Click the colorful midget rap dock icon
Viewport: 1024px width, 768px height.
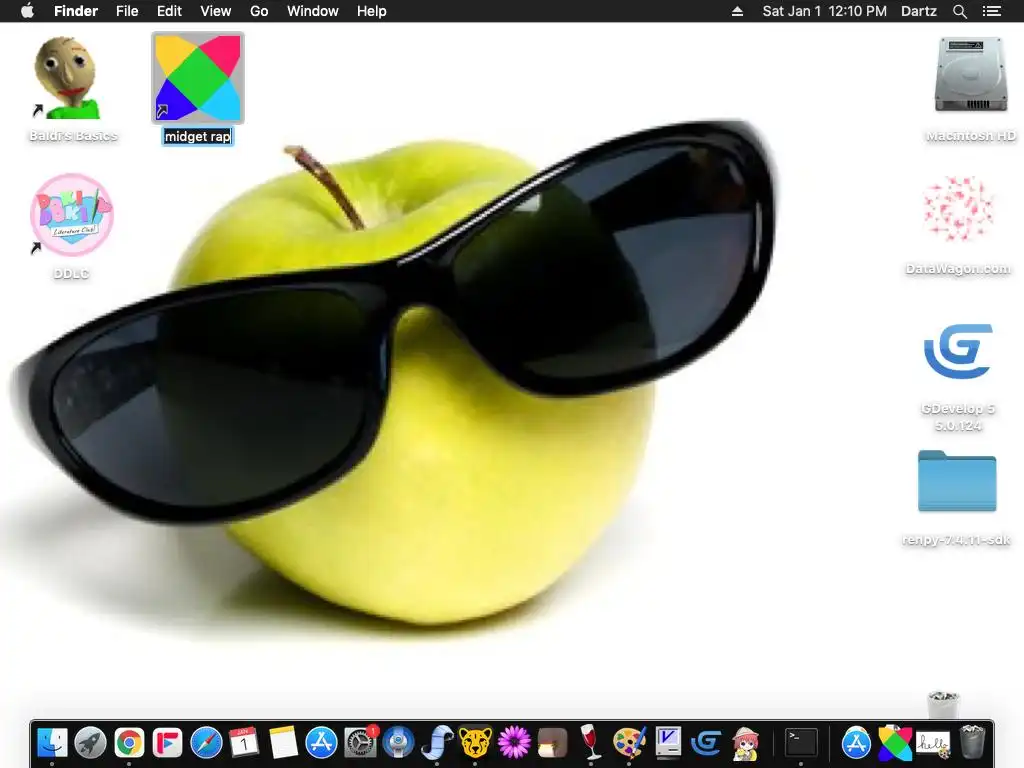click(895, 743)
